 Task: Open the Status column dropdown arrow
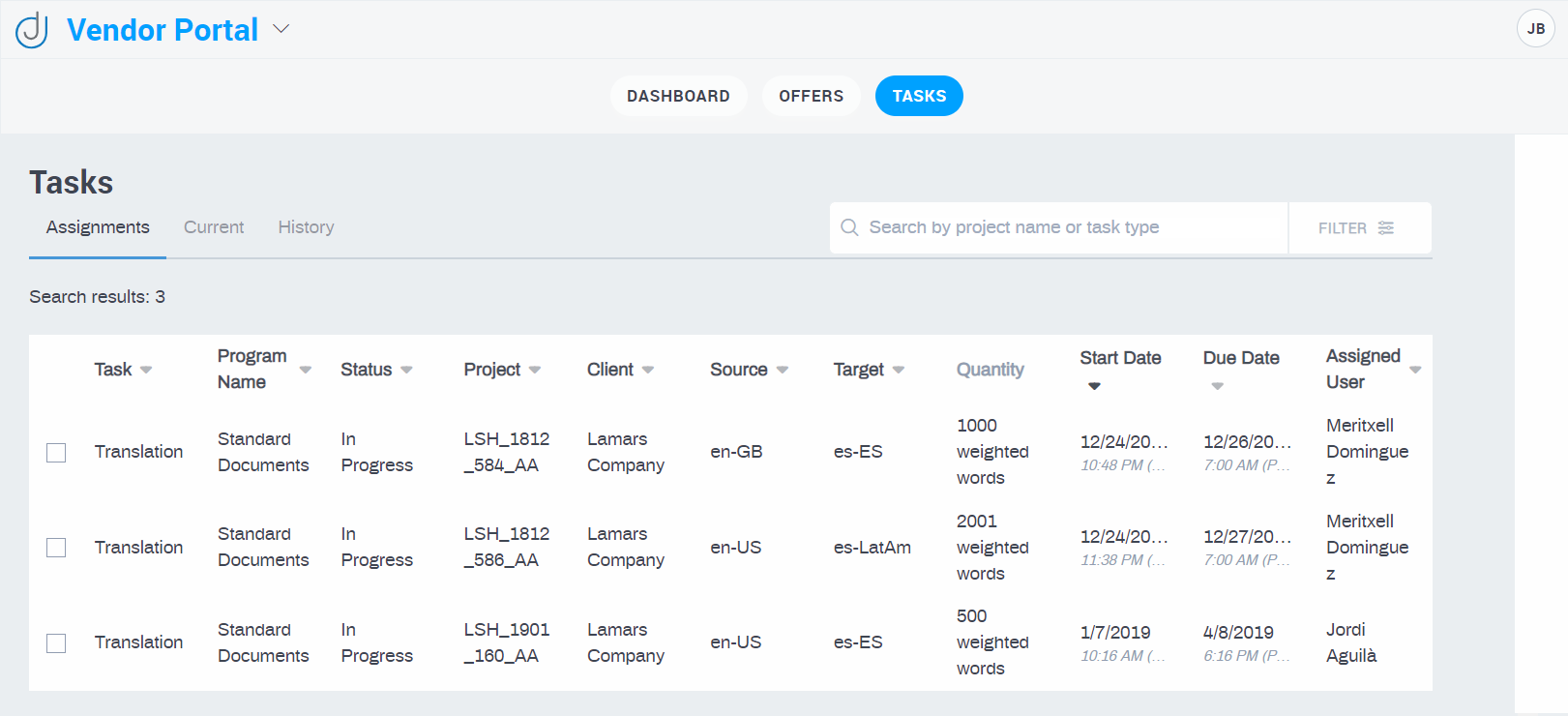tap(406, 370)
